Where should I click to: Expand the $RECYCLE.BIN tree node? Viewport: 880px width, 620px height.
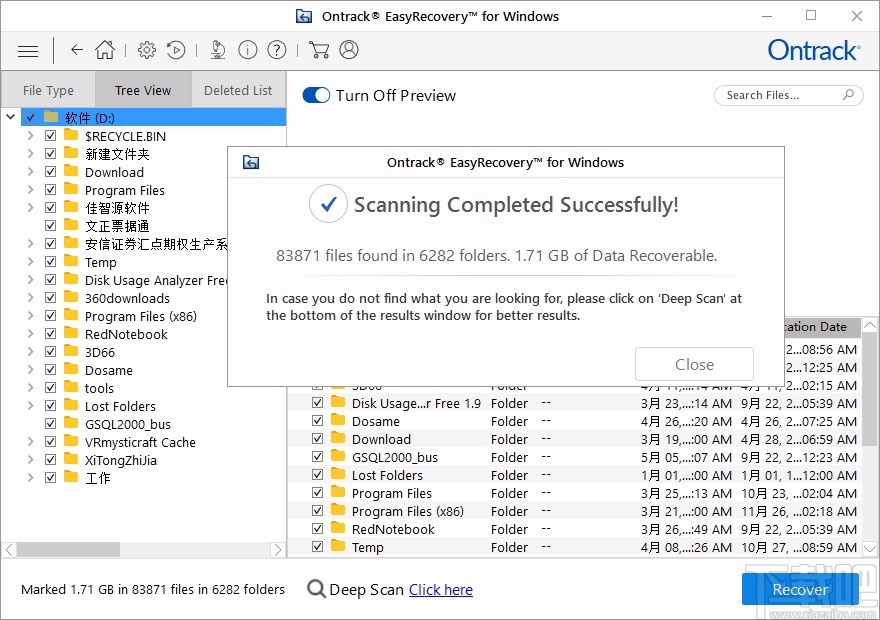30,136
